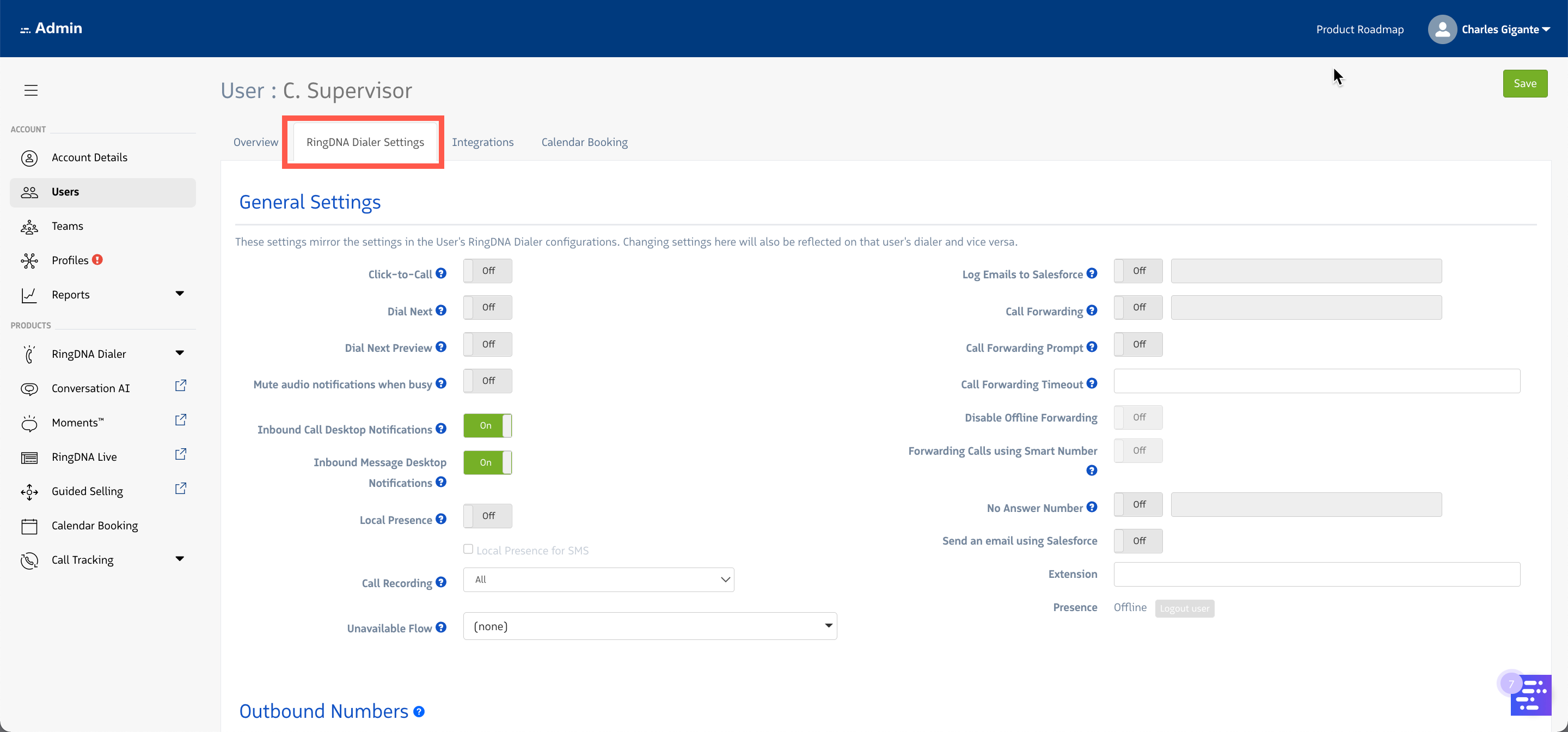
Task: Open Conversation AI external link icon
Action: [x=180, y=386]
